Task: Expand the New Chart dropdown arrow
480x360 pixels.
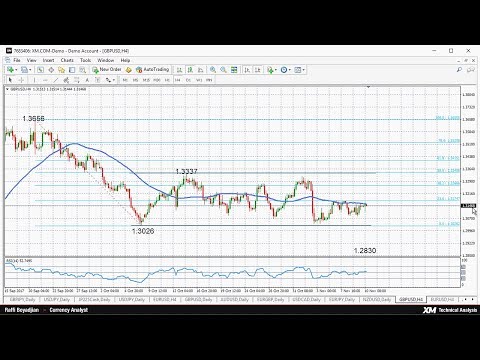Action: point(16,70)
